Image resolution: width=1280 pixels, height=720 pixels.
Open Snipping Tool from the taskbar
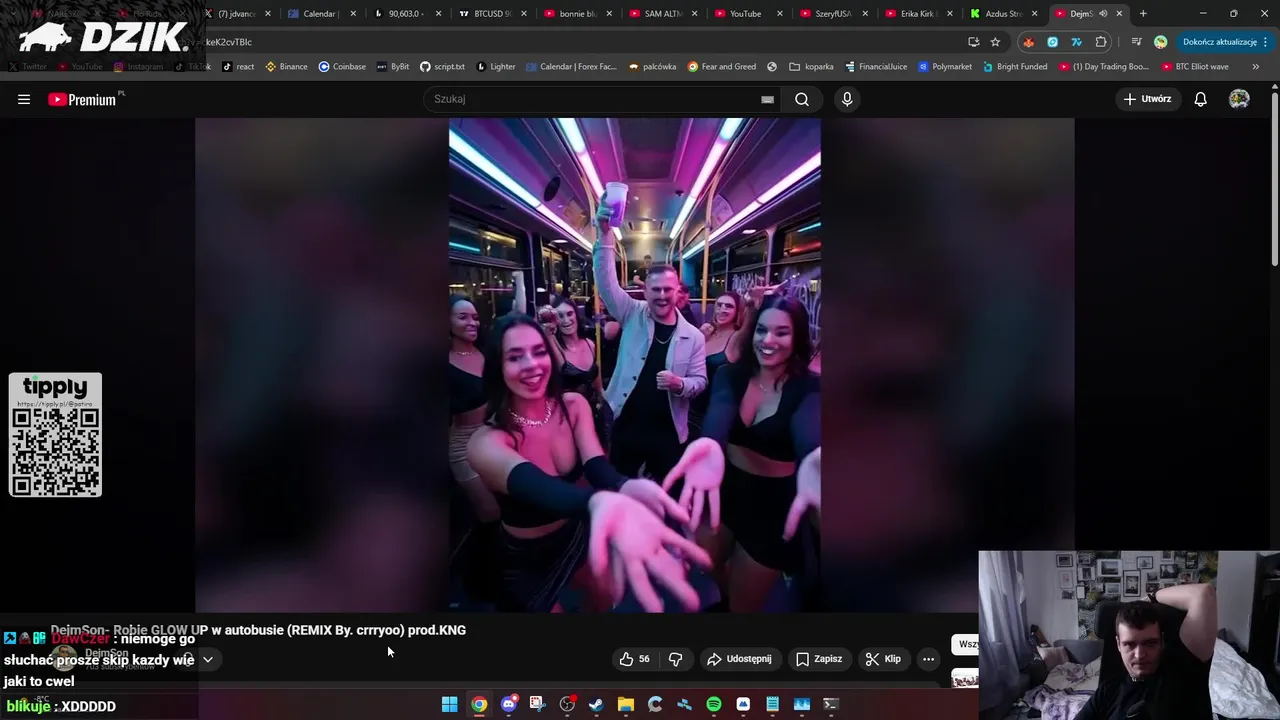coord(537,705)
